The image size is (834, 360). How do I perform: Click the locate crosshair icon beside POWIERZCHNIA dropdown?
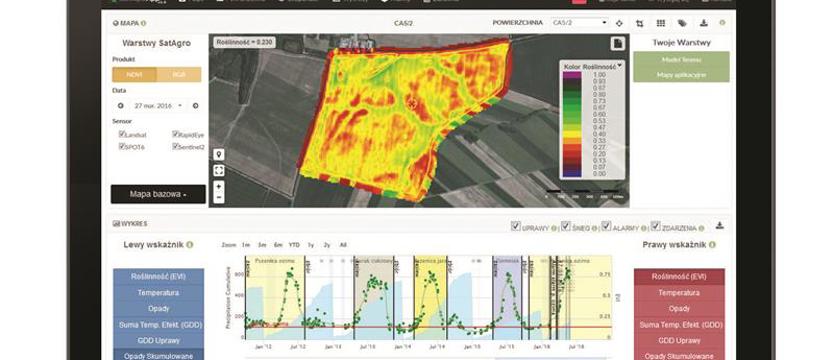[x=619, y=23]
